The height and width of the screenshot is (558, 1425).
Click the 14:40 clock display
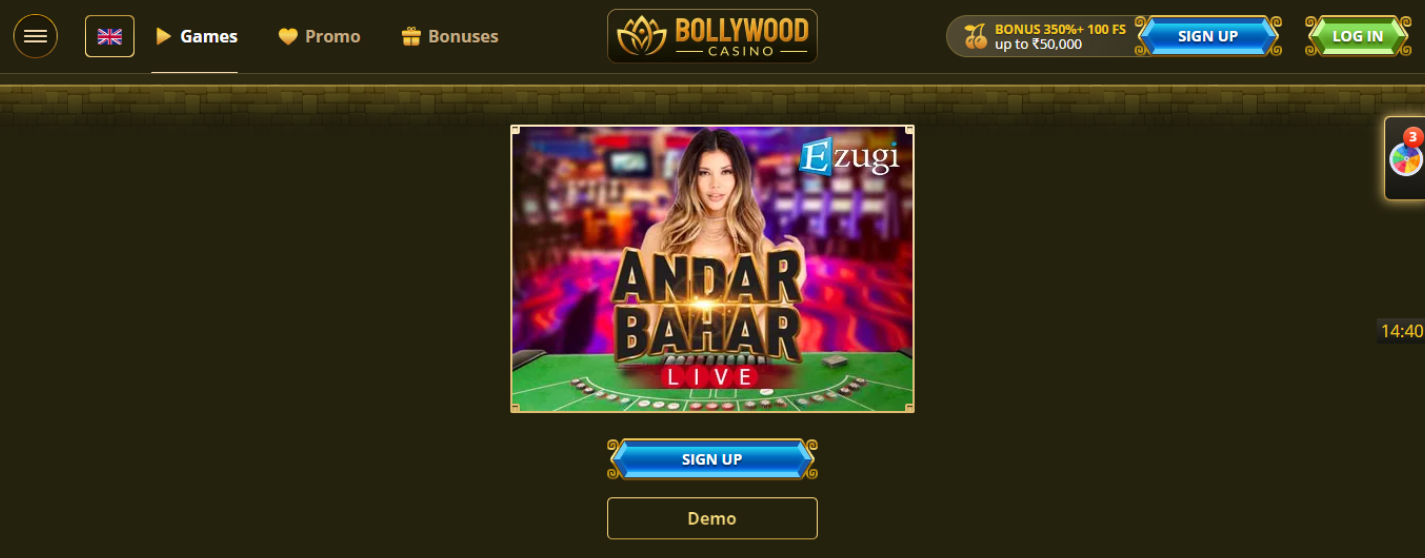coord(1401,331)
